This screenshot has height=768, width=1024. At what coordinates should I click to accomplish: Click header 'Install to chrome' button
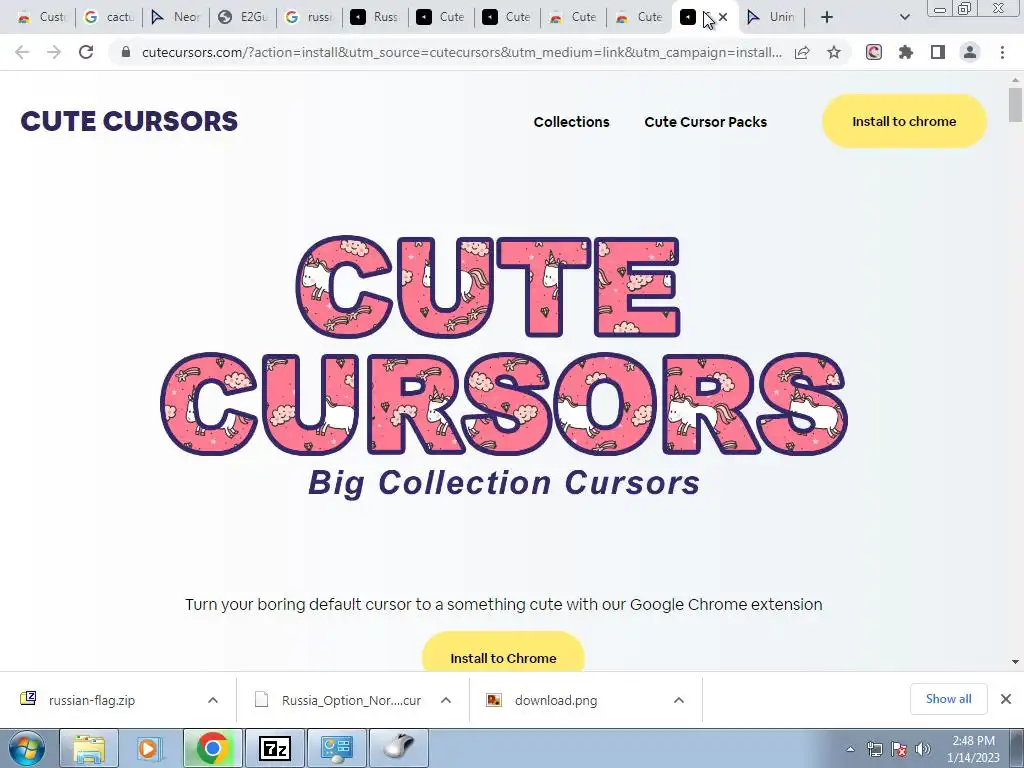point(904,121)
